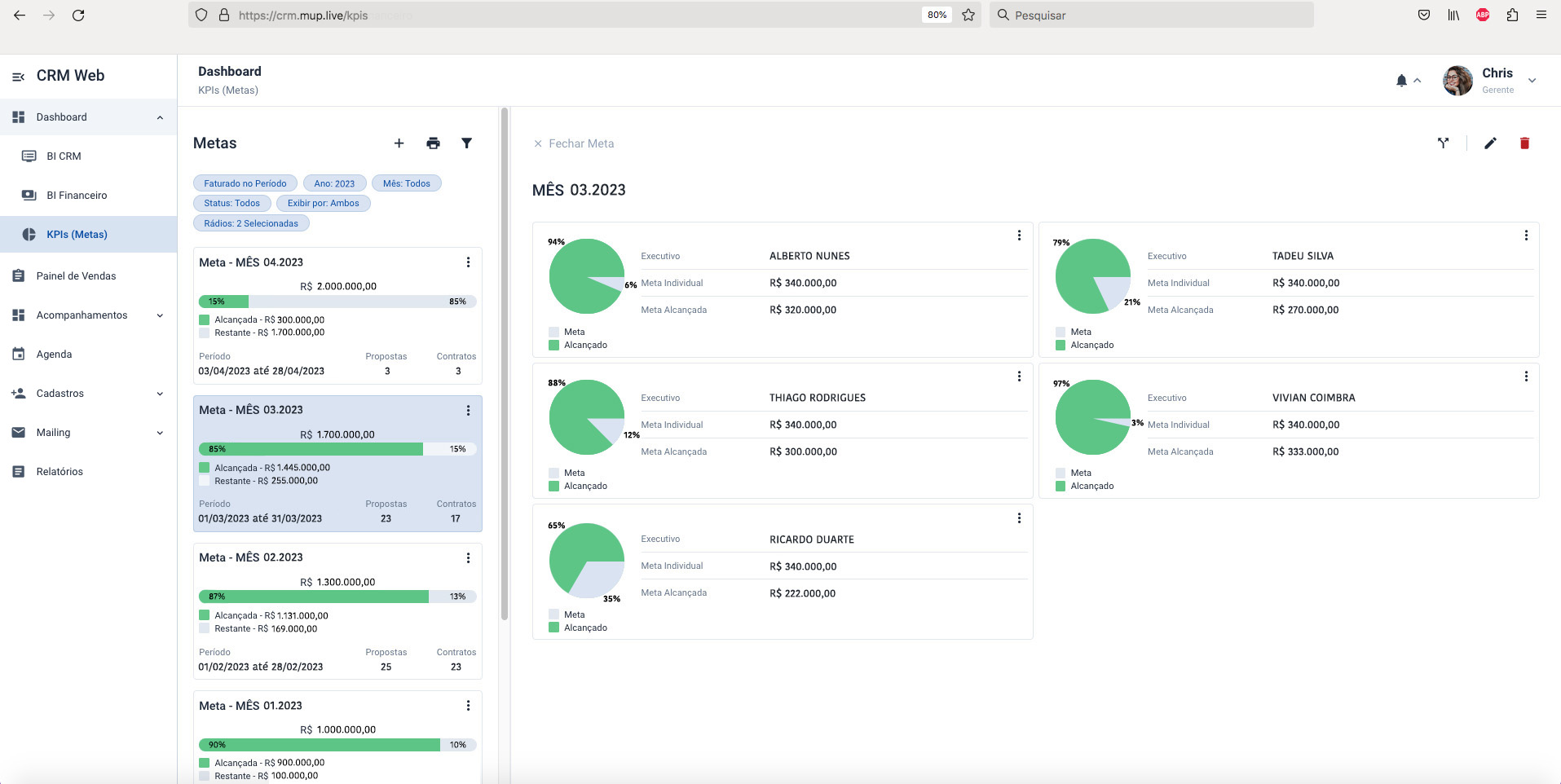Edit the meta with pencil icon

pyautogui.click(x=1490, y=143)
